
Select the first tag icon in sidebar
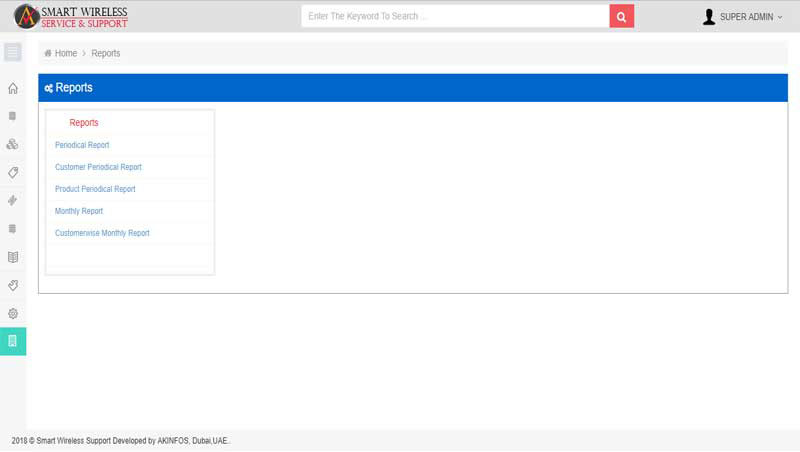tap(13, 172)
